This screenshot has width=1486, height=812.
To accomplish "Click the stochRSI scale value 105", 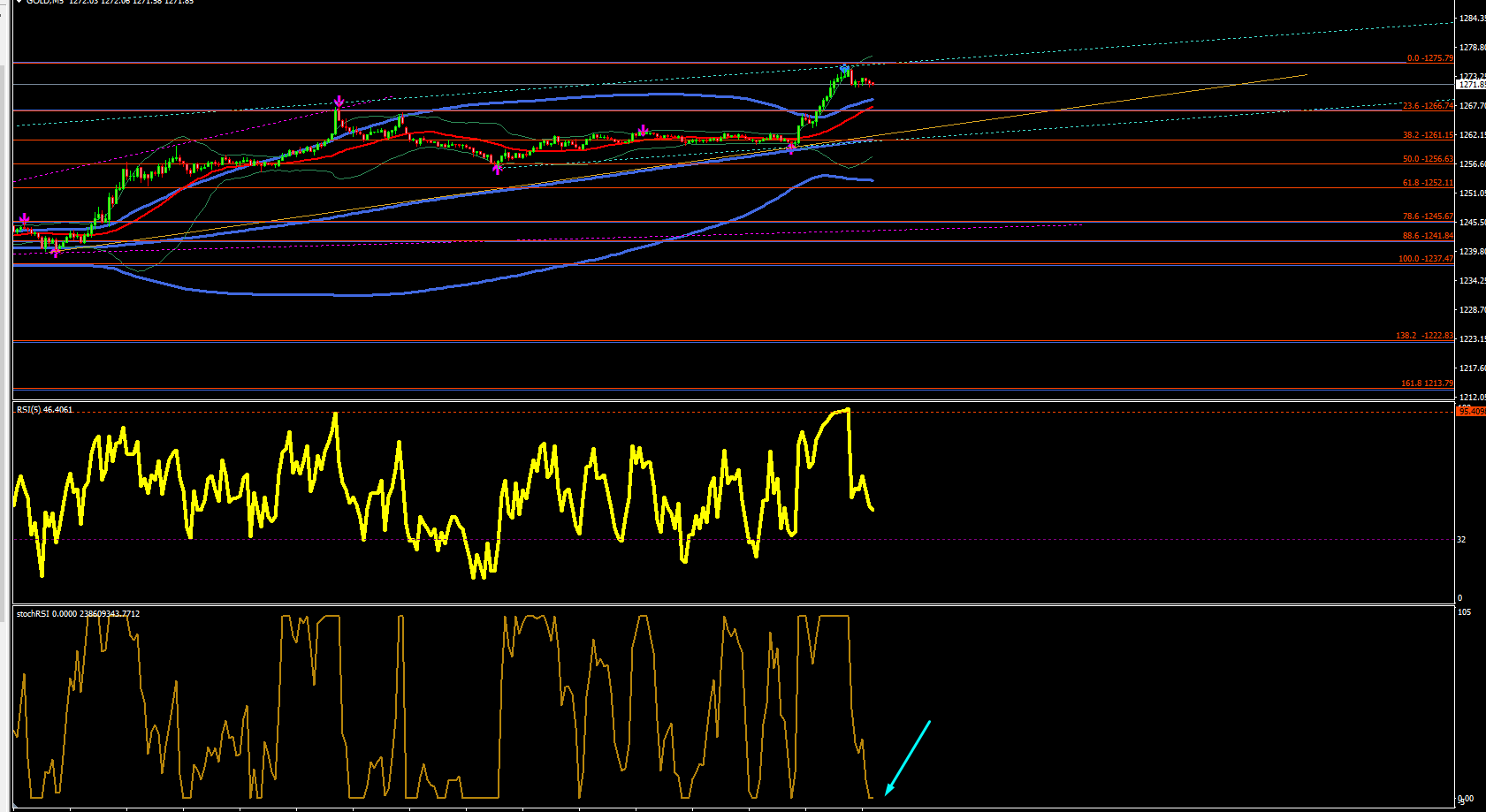I will (x=1464, y=612).
